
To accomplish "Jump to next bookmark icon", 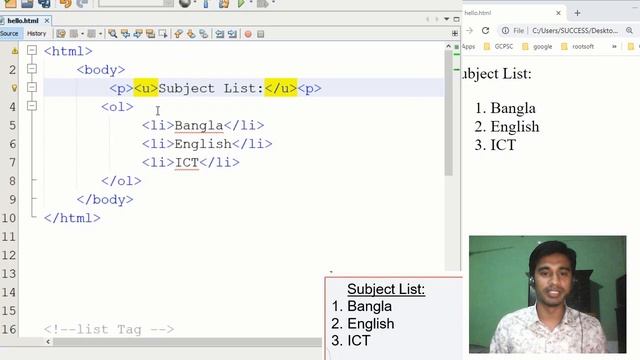I will click(x=191, y=34).
